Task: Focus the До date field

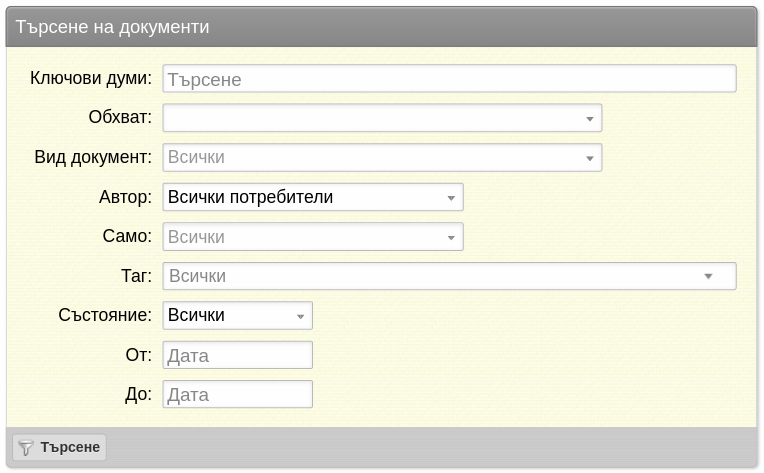Action: pos(238,394)
